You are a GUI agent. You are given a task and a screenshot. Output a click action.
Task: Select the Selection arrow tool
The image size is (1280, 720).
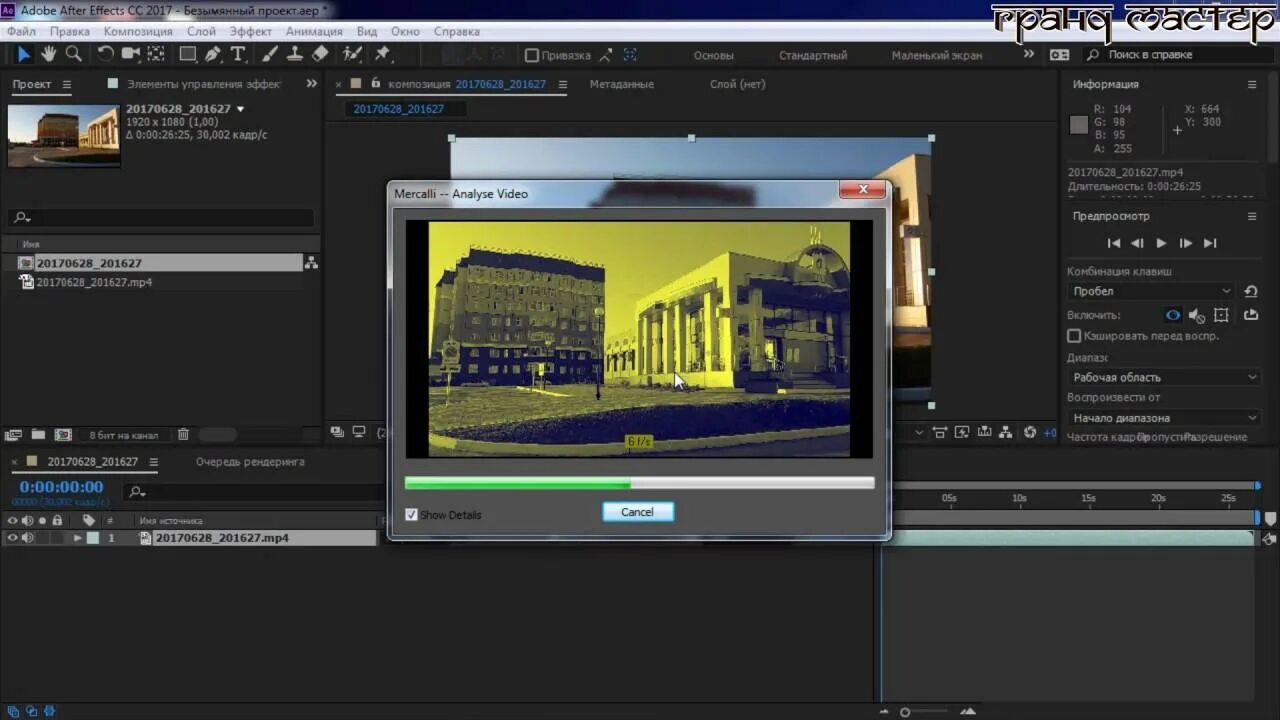click(24, 54)
